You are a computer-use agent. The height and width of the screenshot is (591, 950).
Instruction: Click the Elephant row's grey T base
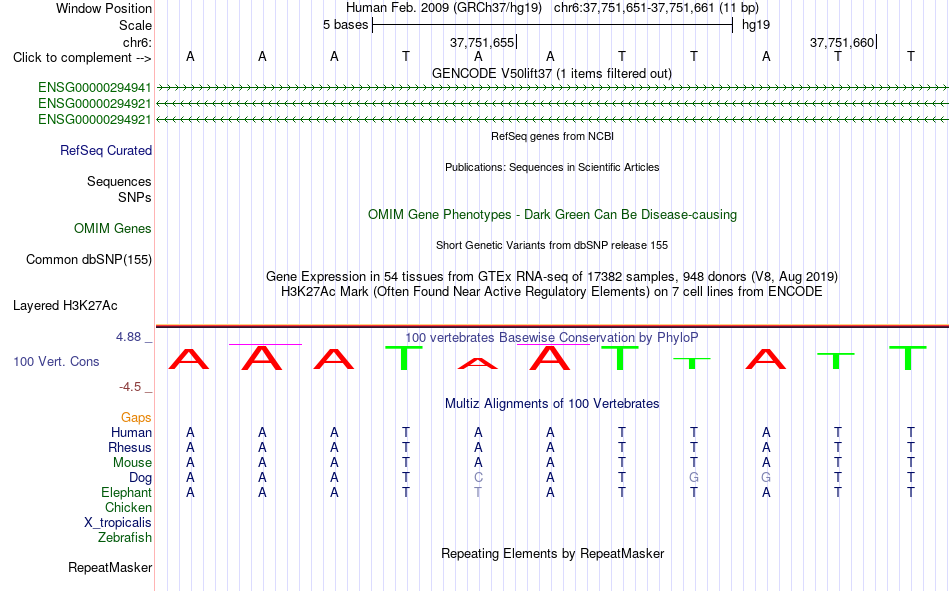click(478, 492)
